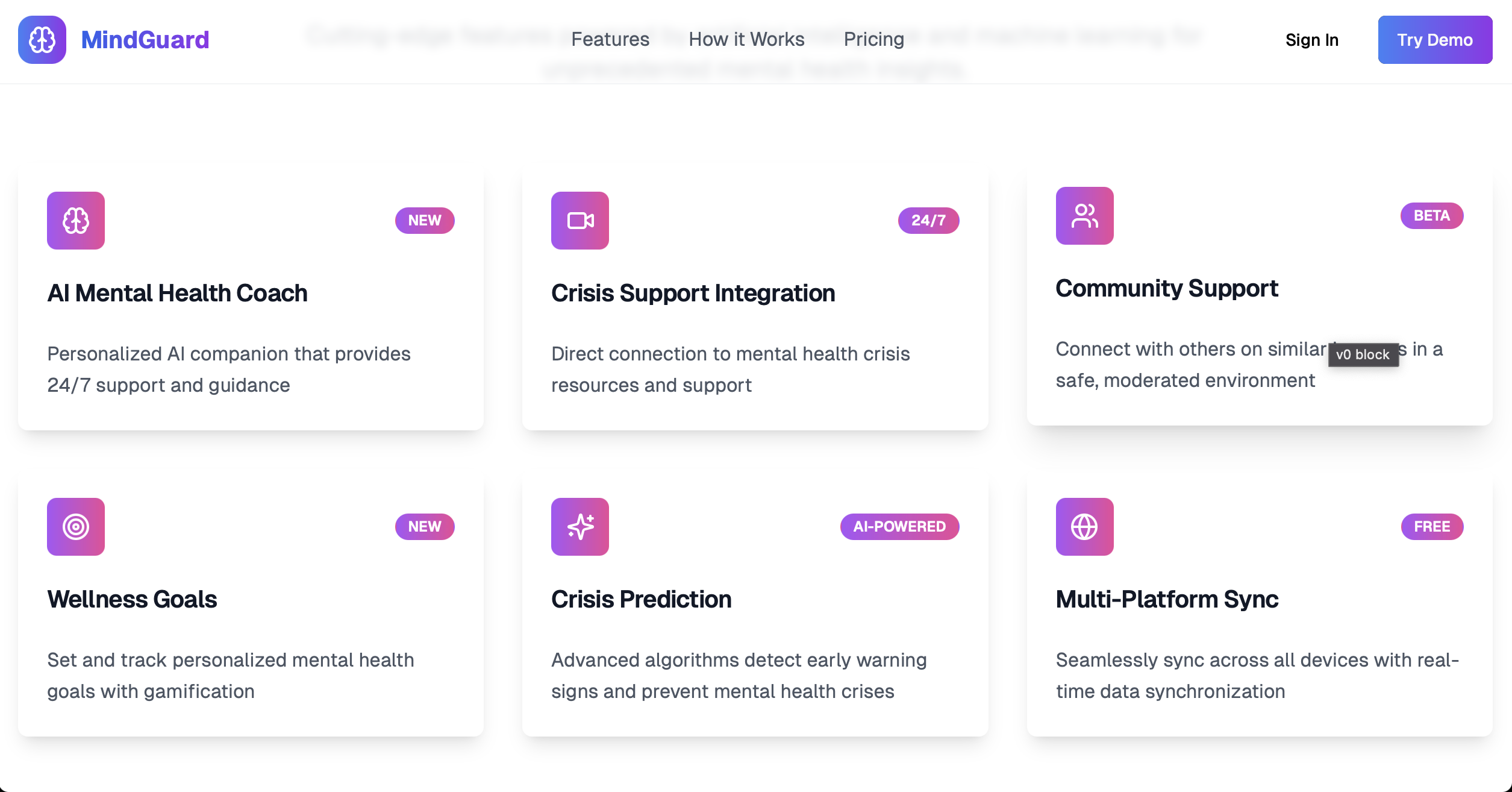Open the Features navigation item

[x=611, y=39]
